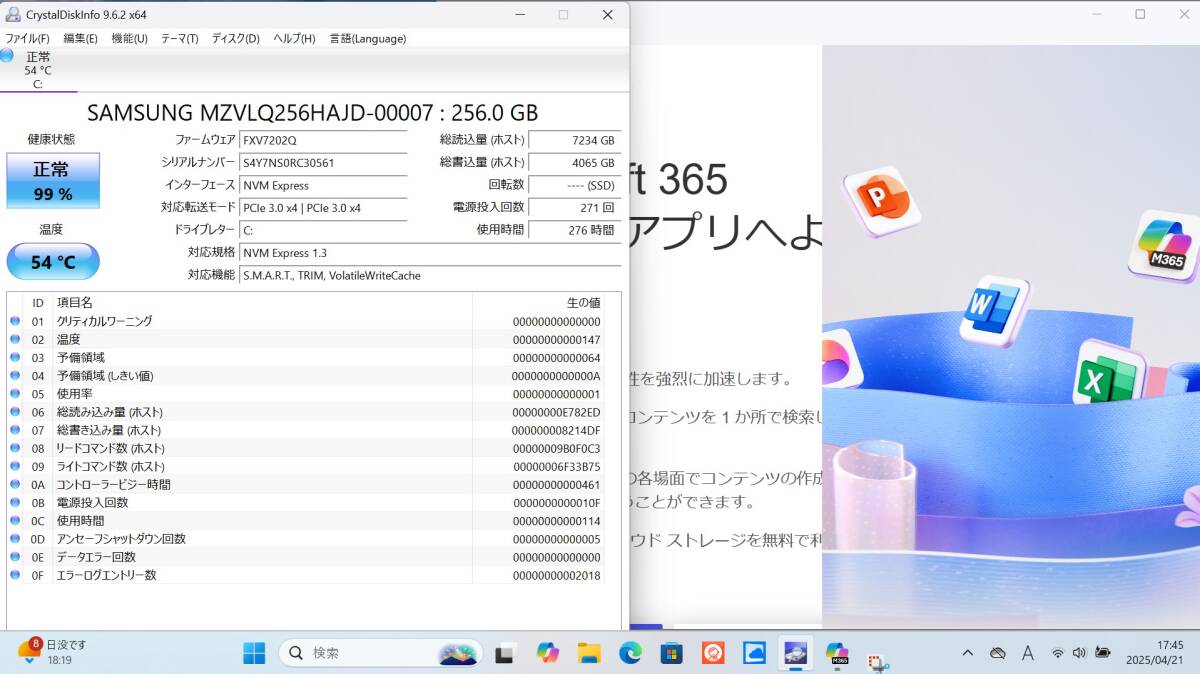Click the 対応機能 S.M.A.R.T., TRIM field

(x=430, y=275)
